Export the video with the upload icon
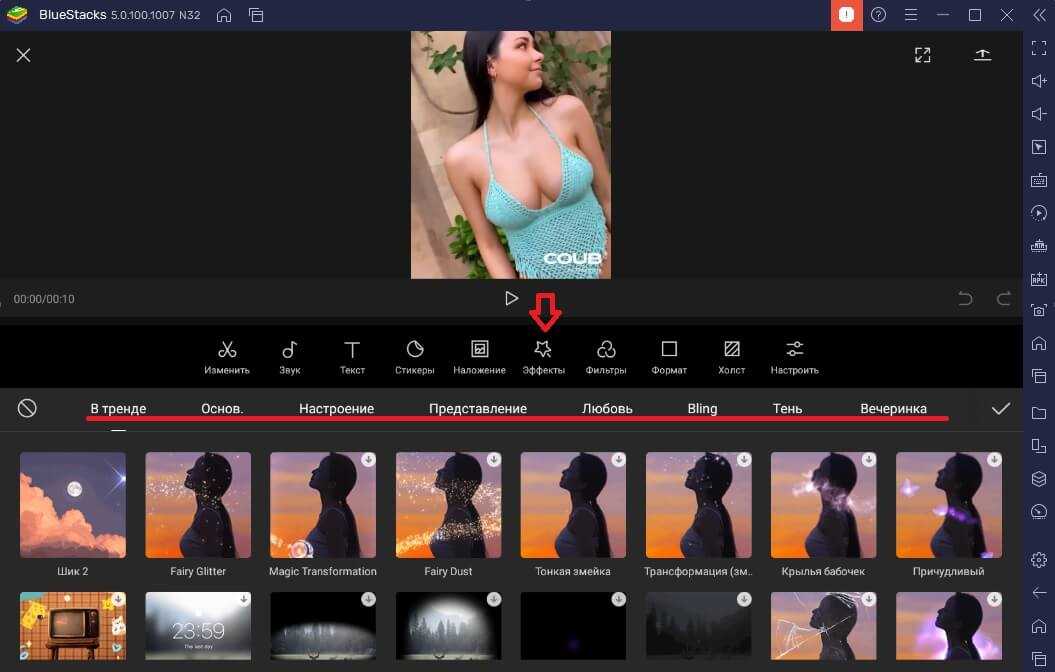 982,55
